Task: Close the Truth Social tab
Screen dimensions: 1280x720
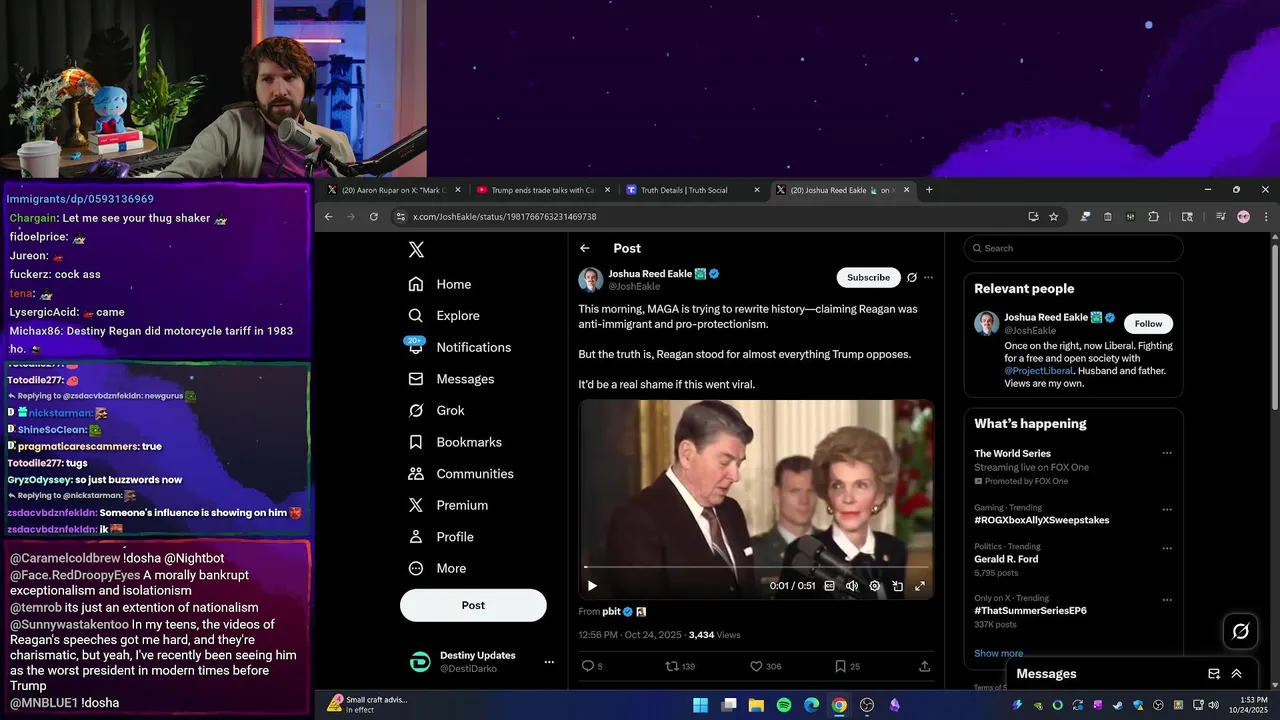Action: (x=757, y=190)
